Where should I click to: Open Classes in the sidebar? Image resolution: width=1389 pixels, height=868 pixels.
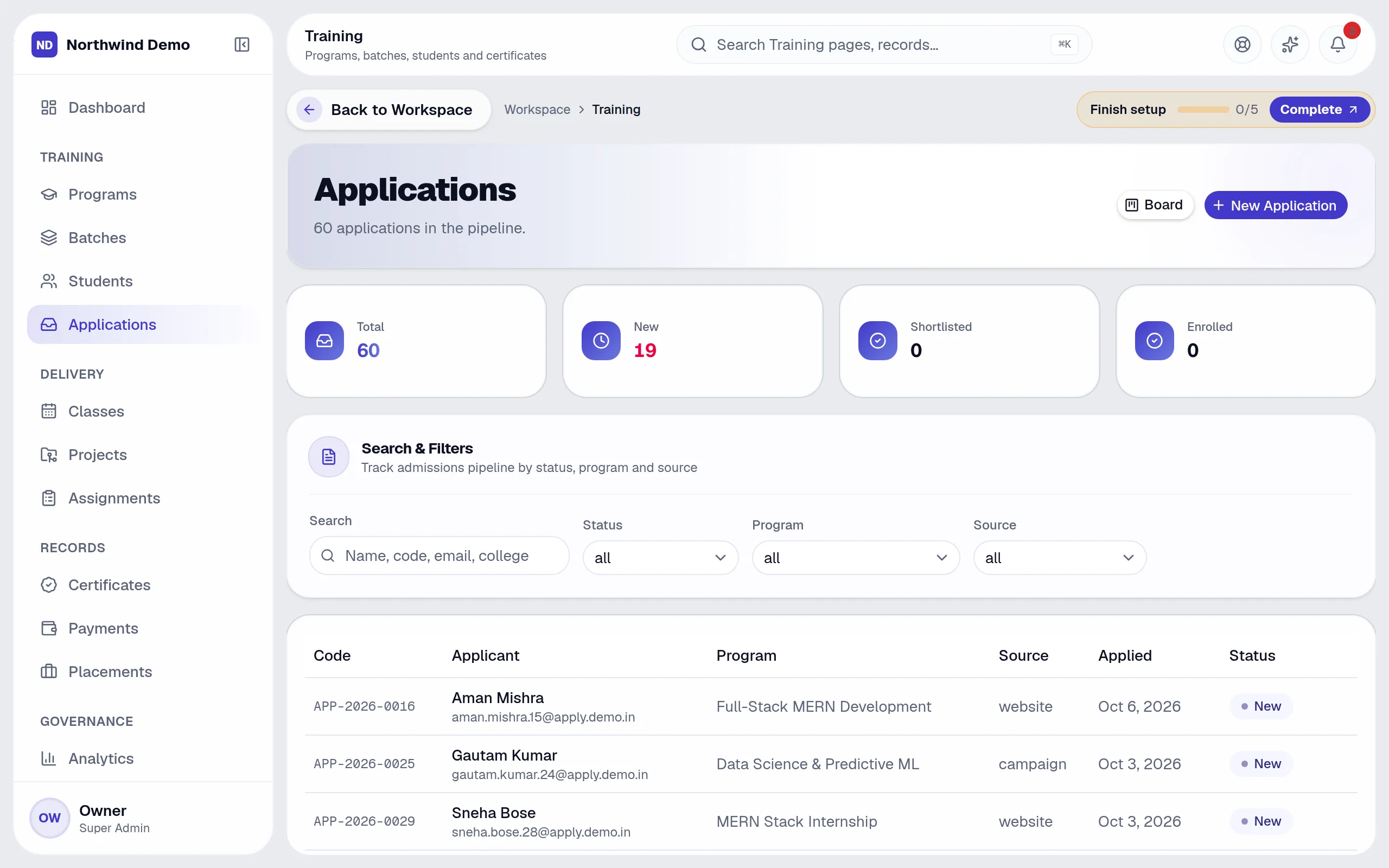pyautogui.click(x=143, y=412)
